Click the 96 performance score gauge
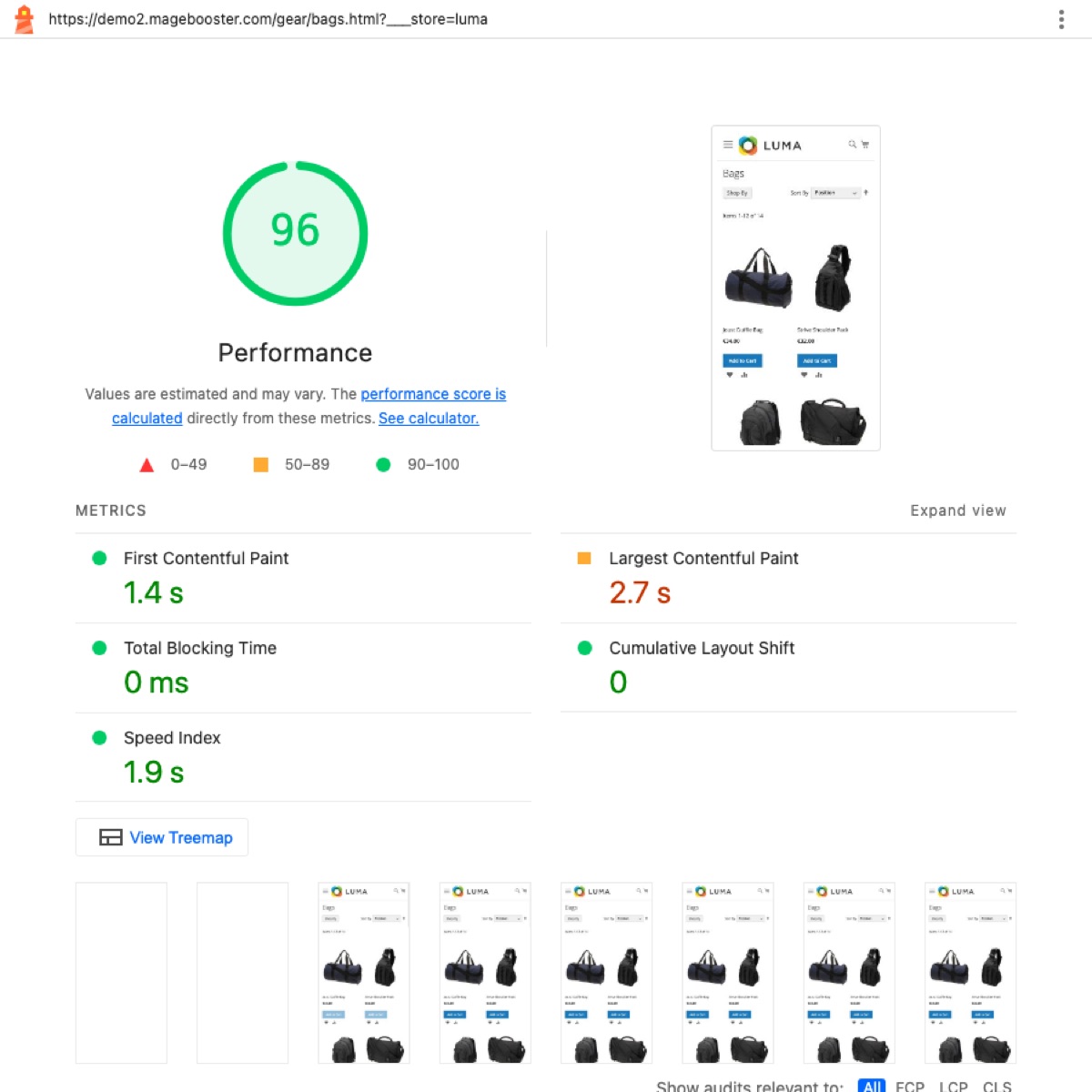 click(295, 234)
